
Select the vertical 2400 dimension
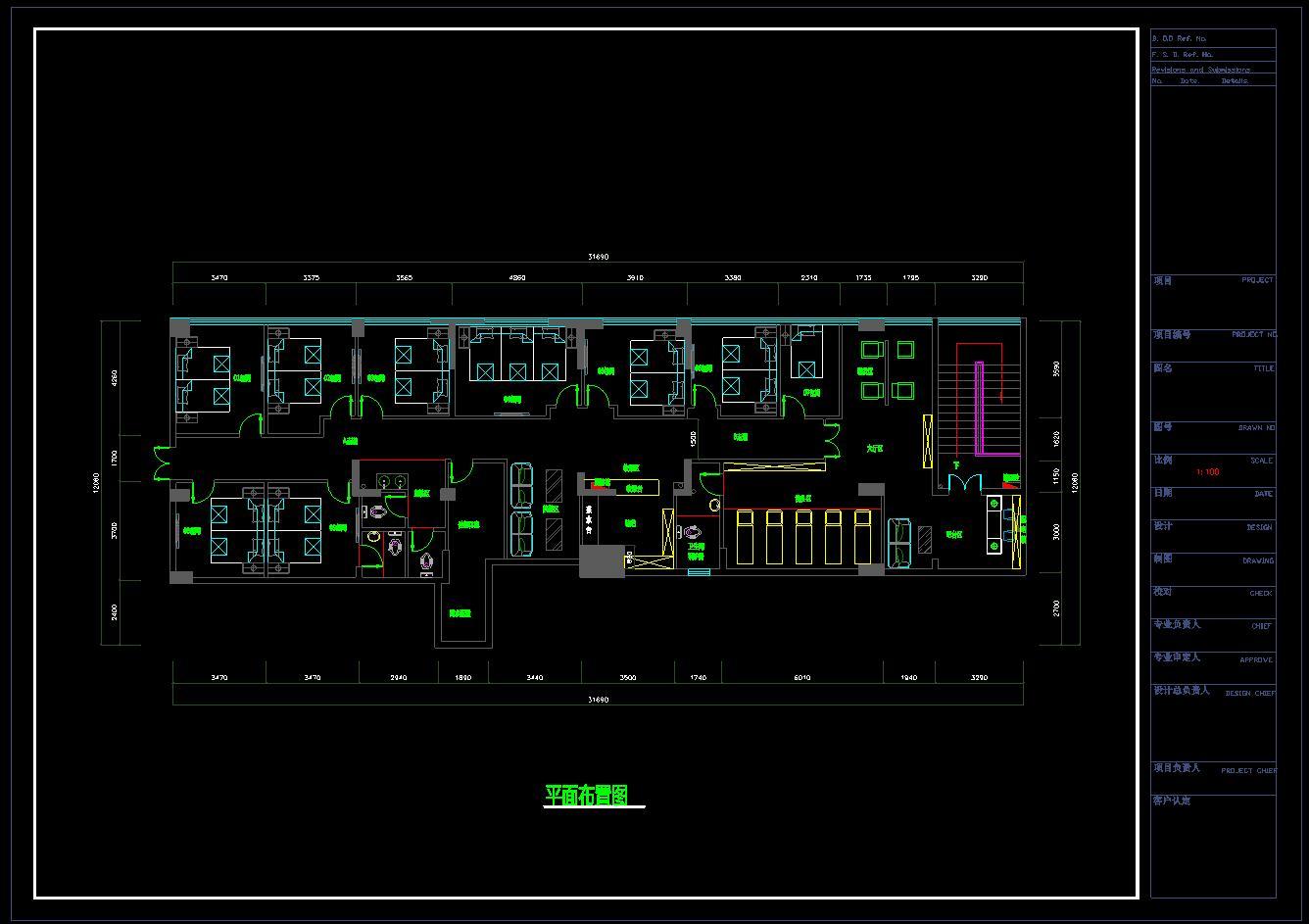(115, 612)
